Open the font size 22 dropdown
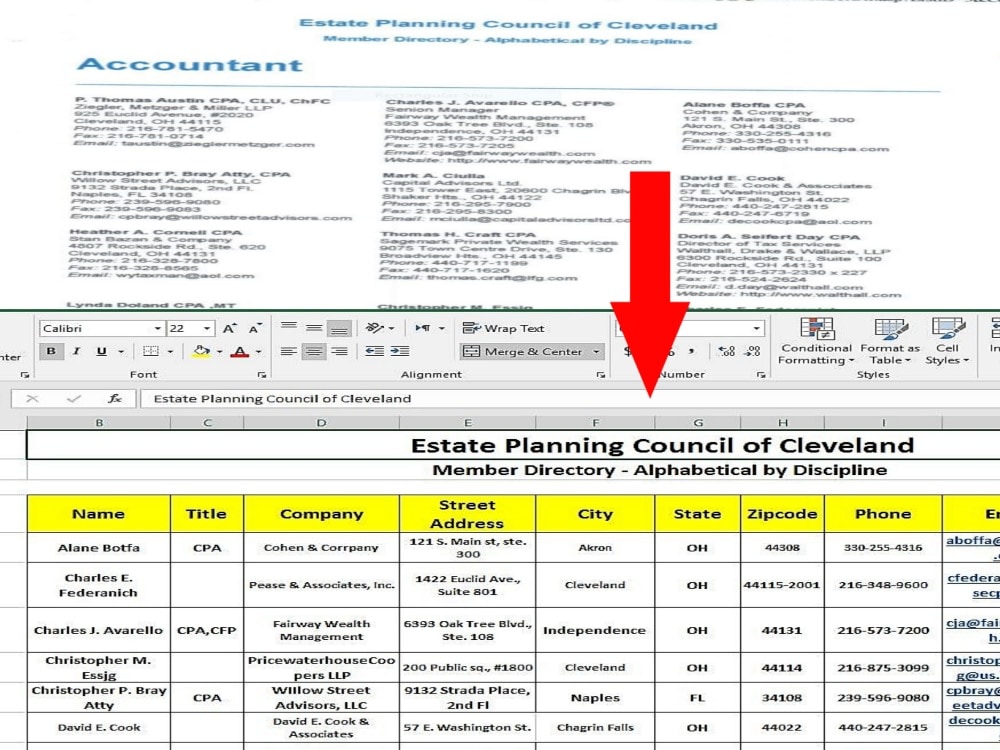Image resolution: width=1000 pixels, height=750 pixels. coord(207,328)
